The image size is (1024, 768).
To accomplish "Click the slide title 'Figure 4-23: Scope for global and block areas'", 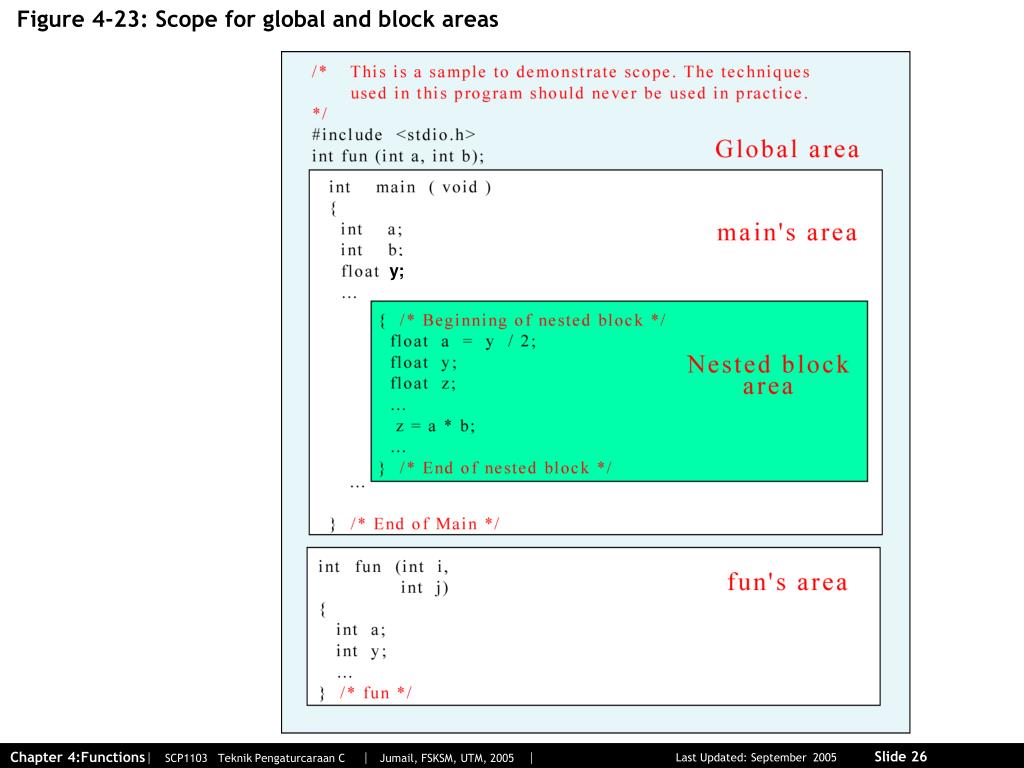I will pos(257,20).
